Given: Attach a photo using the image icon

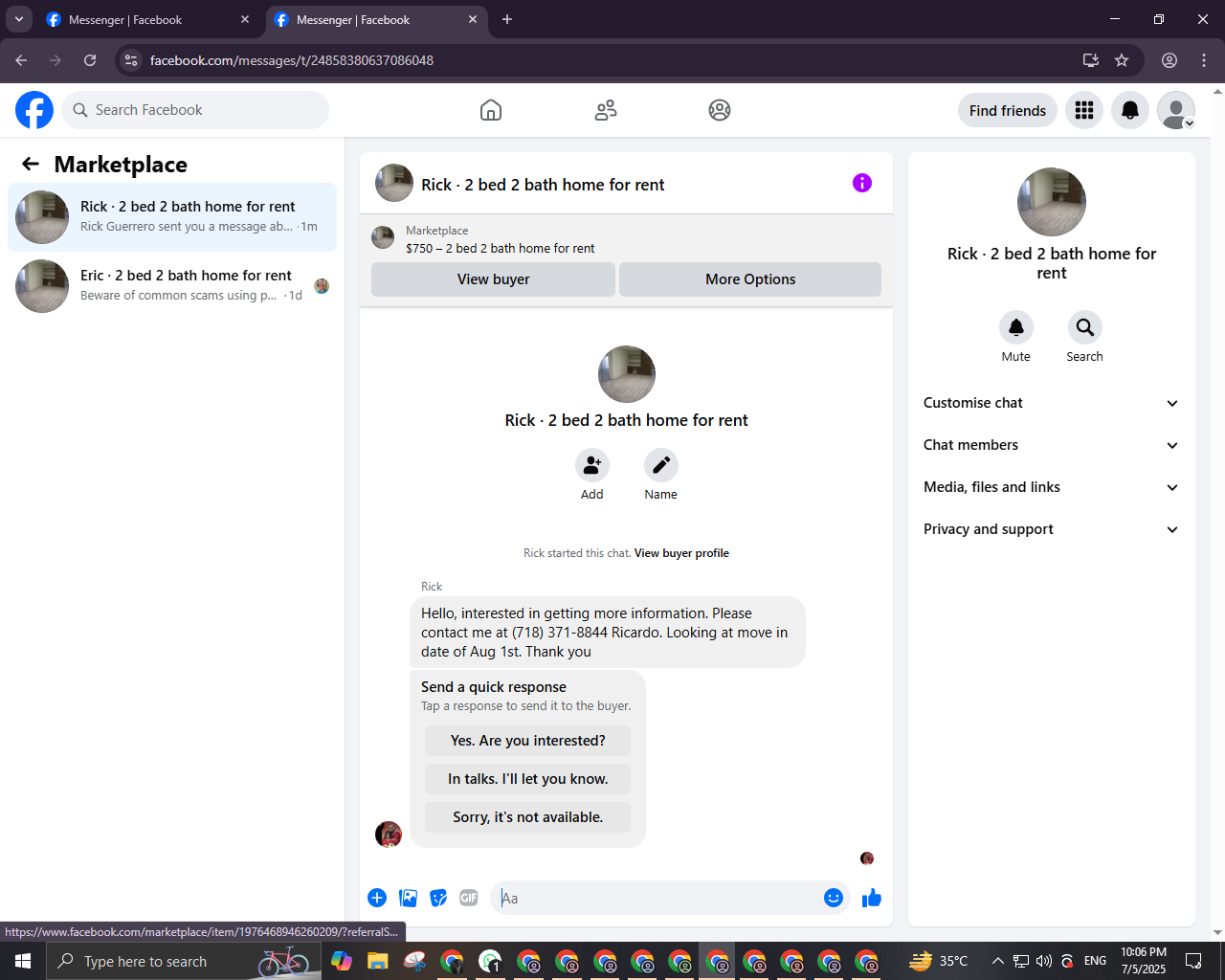Looking at the screenshot, I should 409,898.
